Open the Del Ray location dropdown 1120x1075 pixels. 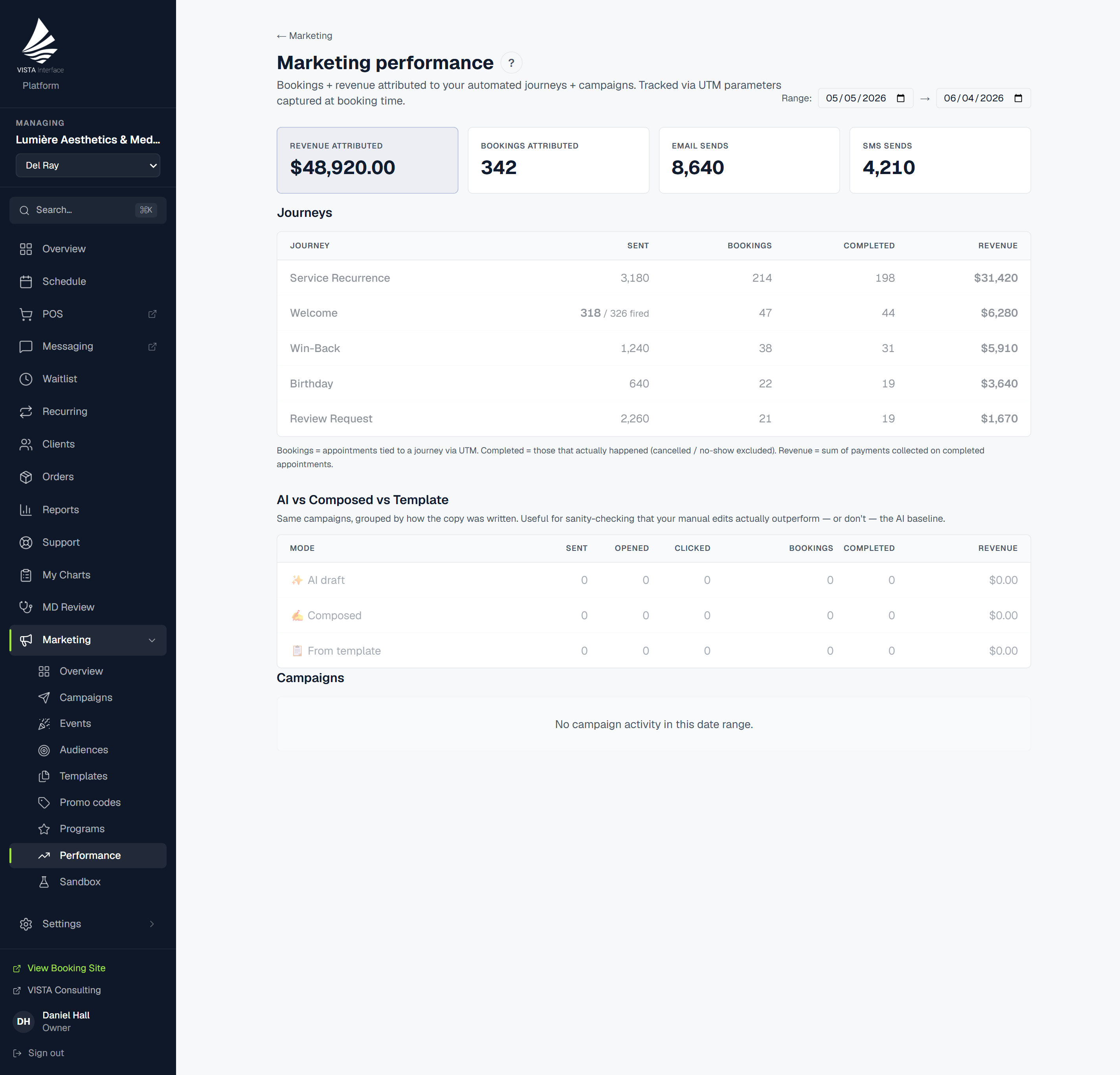tap(88, 166)
